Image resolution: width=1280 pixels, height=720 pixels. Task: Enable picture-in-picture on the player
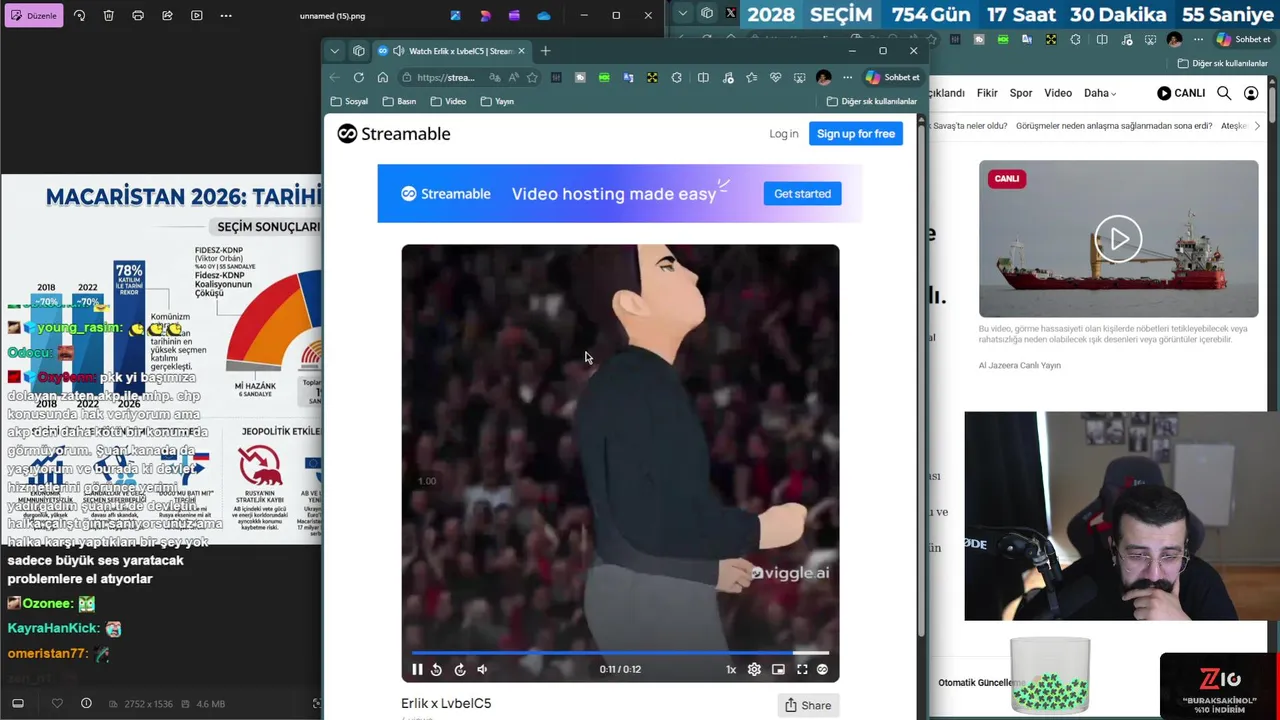click(778, 670)
